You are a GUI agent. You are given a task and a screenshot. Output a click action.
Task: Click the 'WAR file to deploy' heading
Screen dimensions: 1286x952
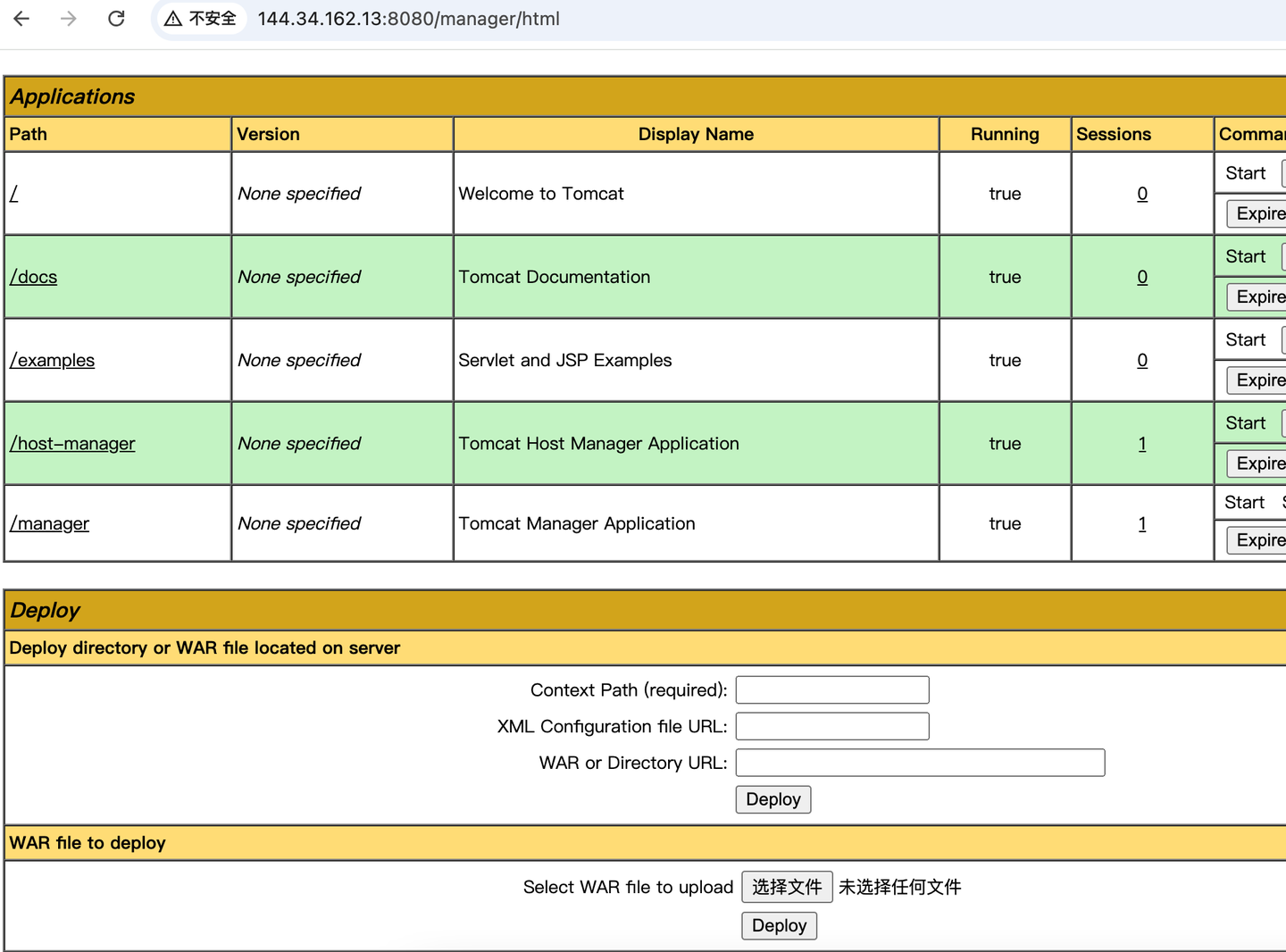point(88,843)
